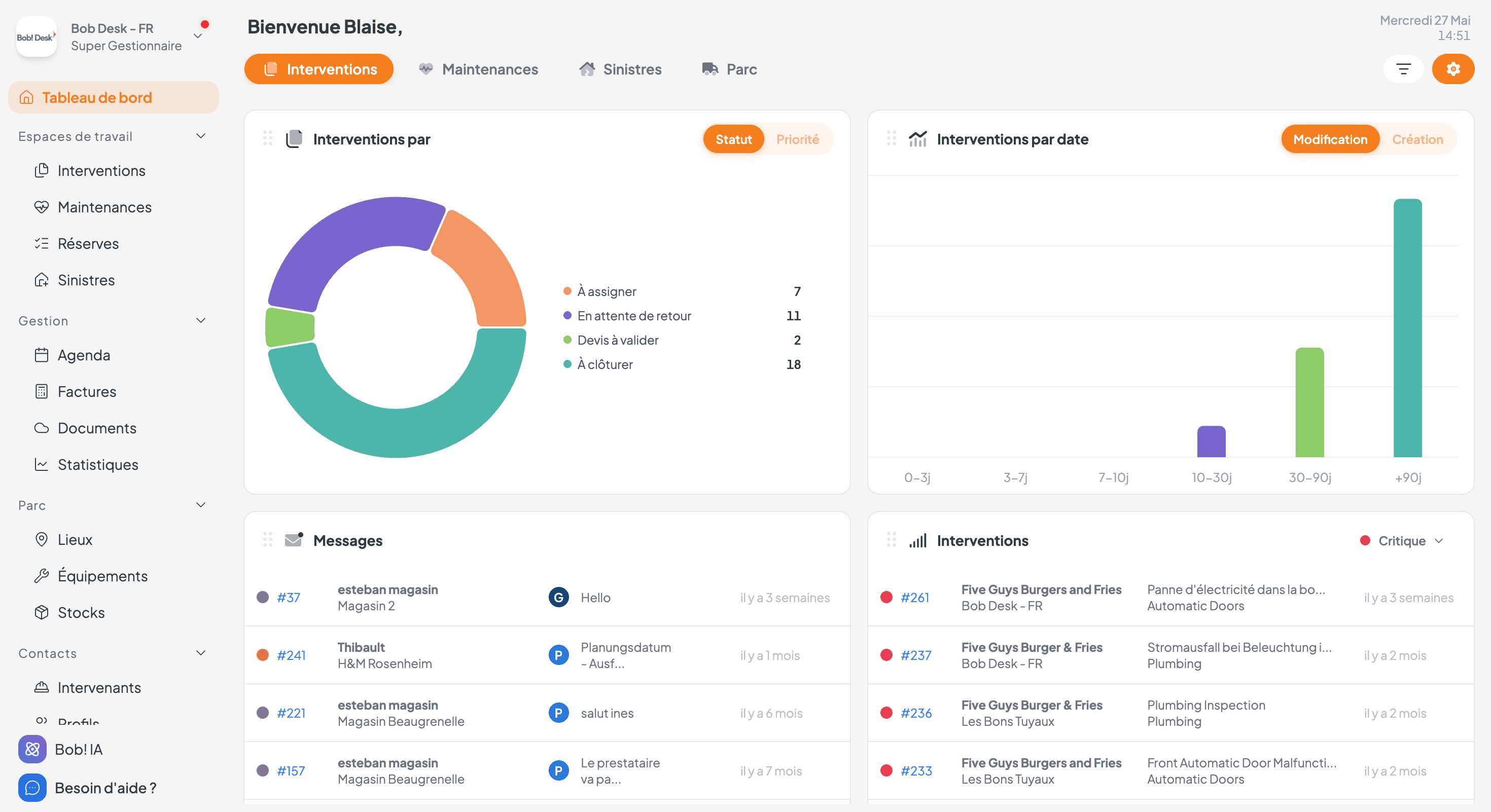Grab the Interventions list widget drag handle
Image resolution: width=1491 pixels, height=812 pixels.
[892, 540]
